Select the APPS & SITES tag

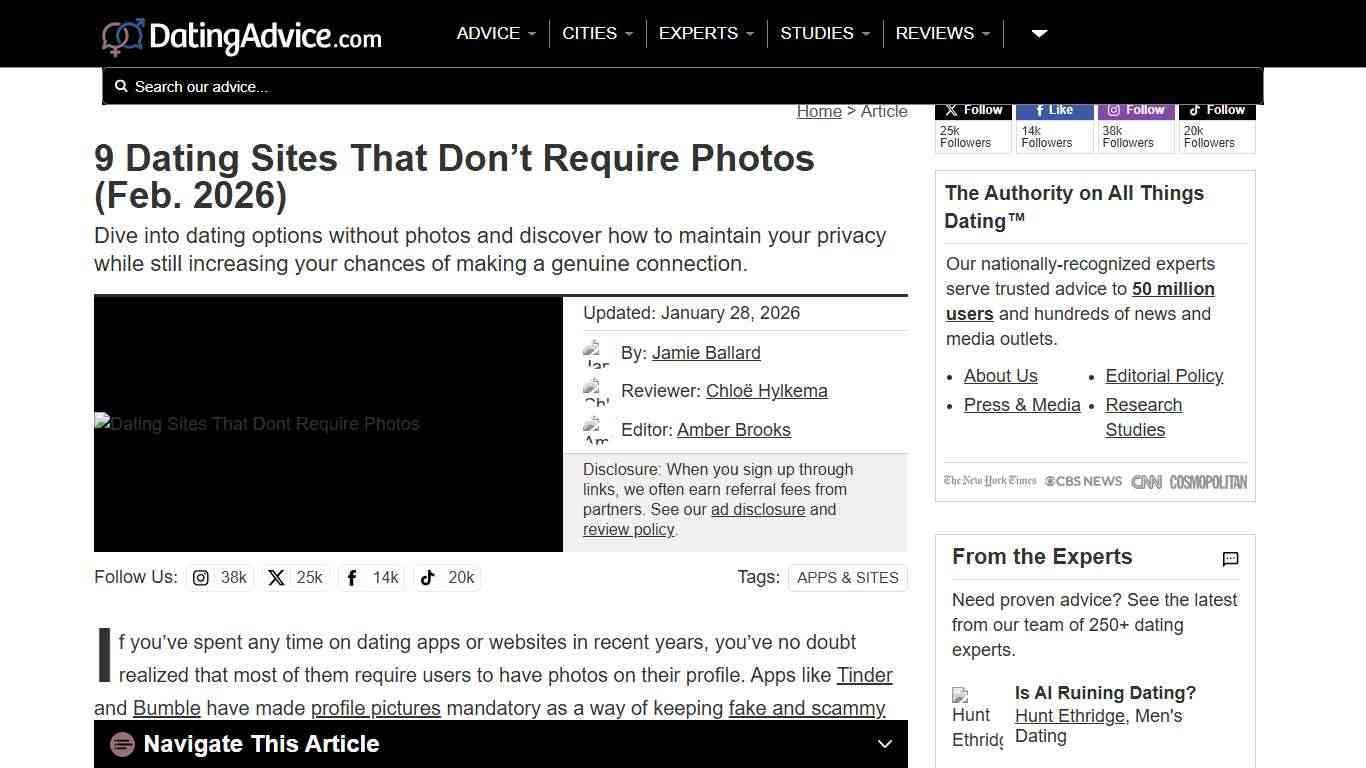(x=847, y=577)
